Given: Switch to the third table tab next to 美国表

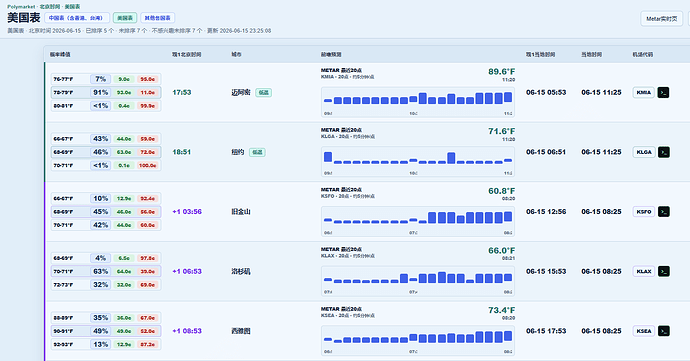Looking at the screenshot, I should point(158,18).
